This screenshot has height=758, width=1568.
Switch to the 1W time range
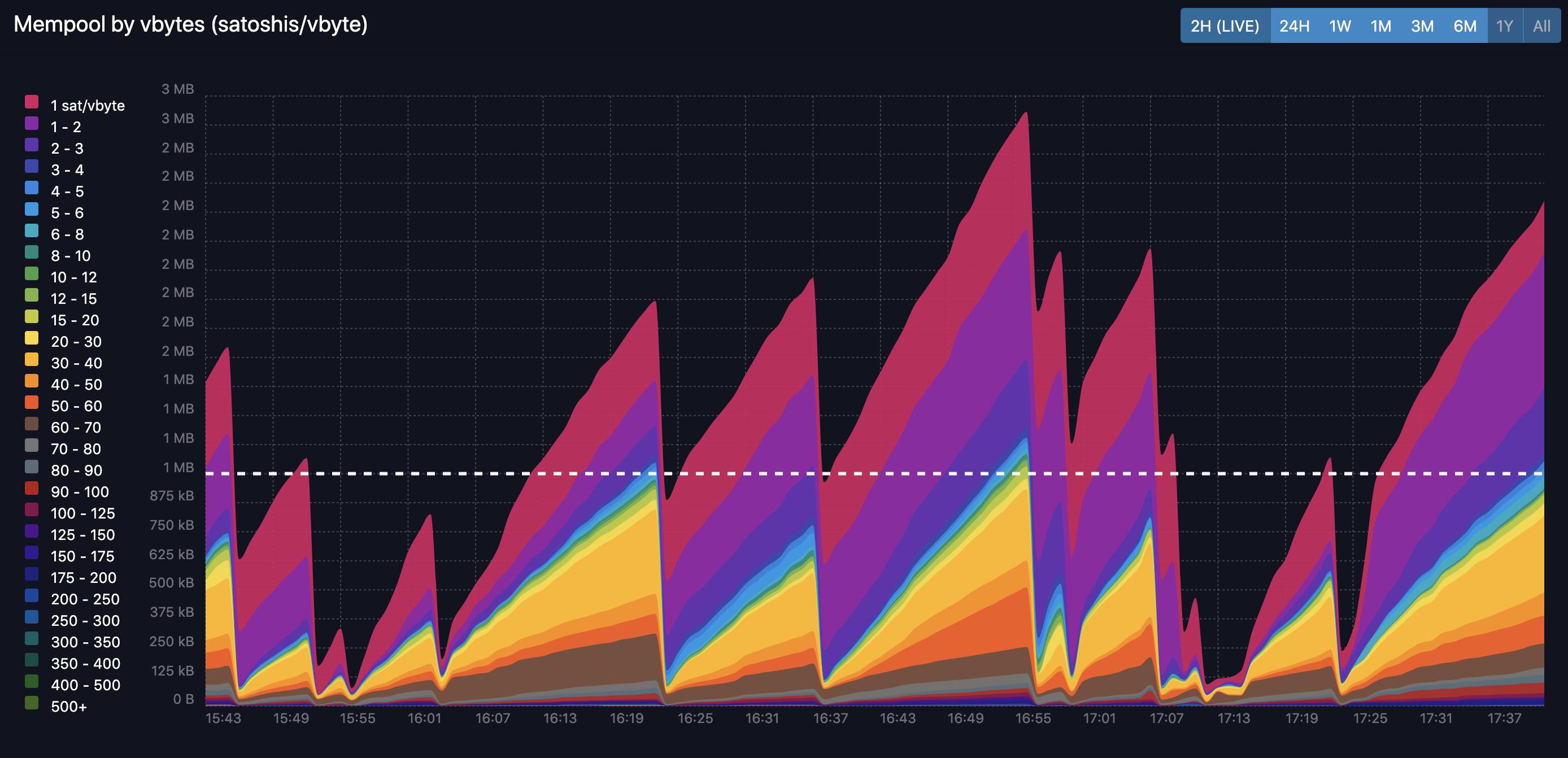pyautogui.click(x=1340, y=26)
